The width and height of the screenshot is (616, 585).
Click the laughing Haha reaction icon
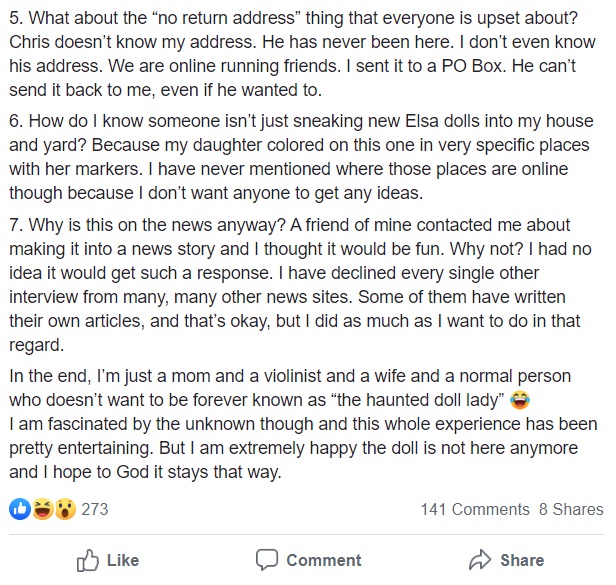pyautogui.click(x=43, y=509)
